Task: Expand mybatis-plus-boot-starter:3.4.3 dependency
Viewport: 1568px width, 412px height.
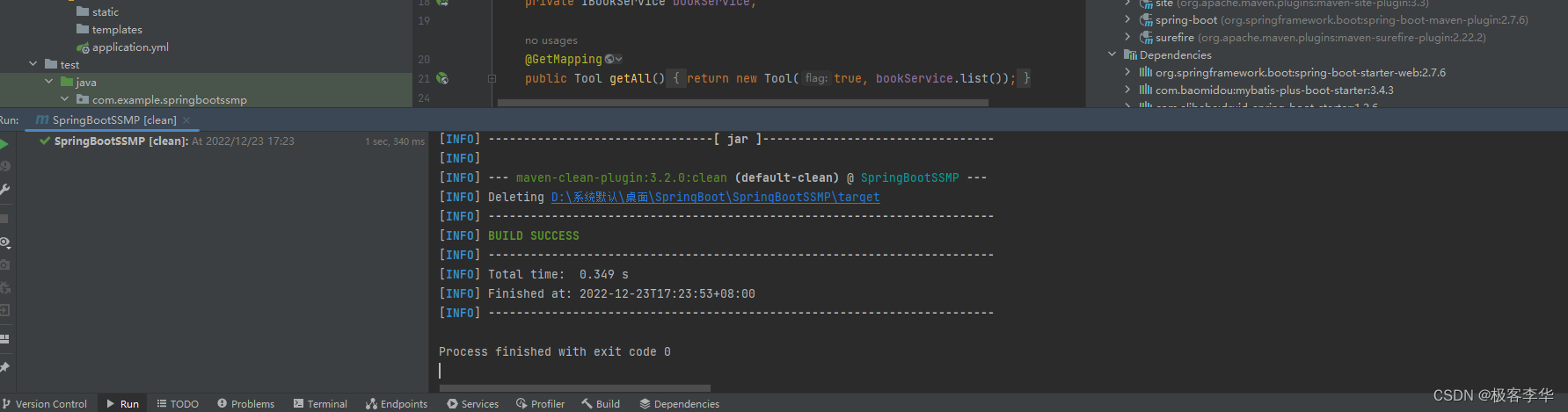Action: tap(1127, 89)
